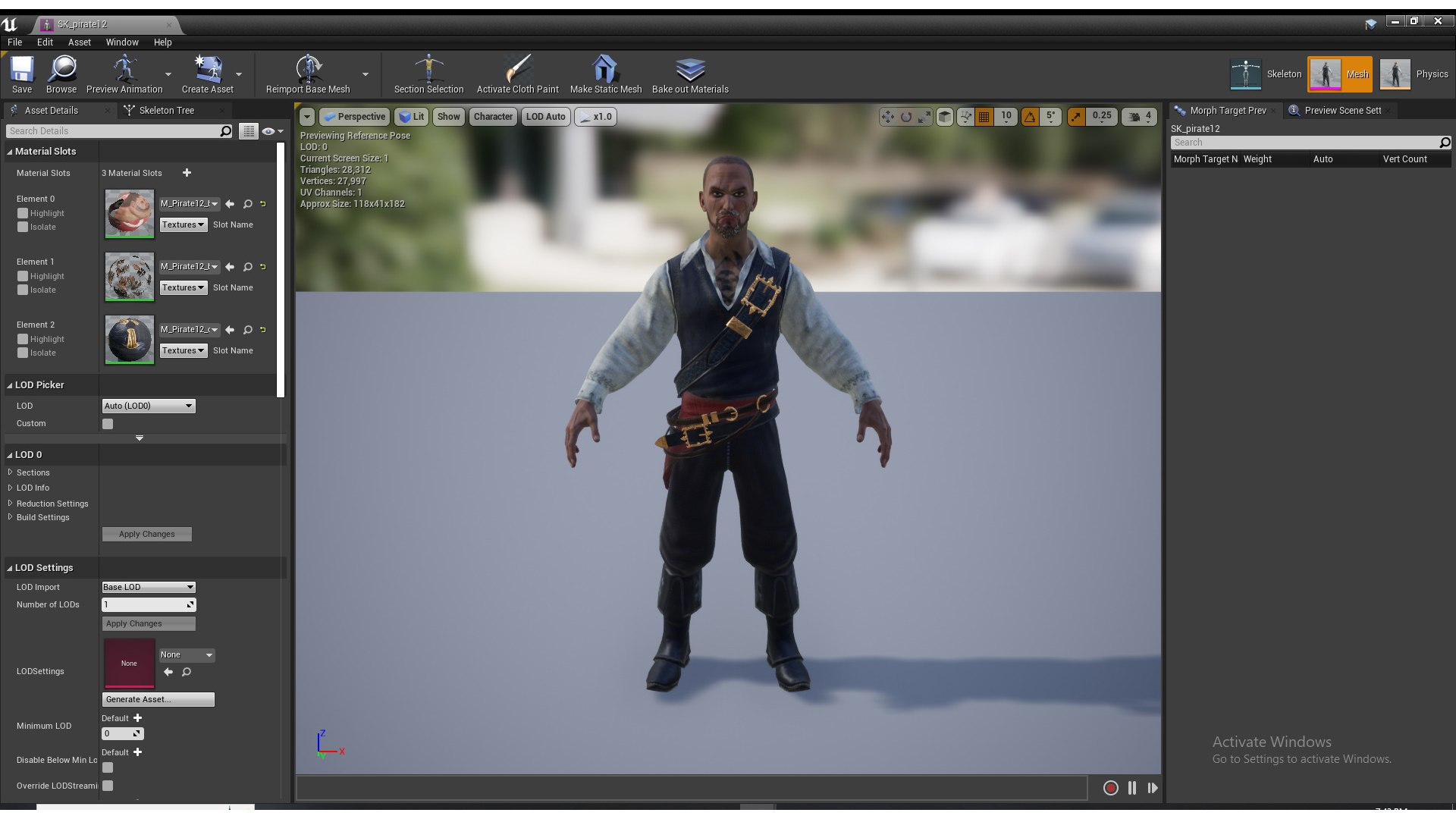Open Element 0 Textures dropdown

tap(183, 225)
